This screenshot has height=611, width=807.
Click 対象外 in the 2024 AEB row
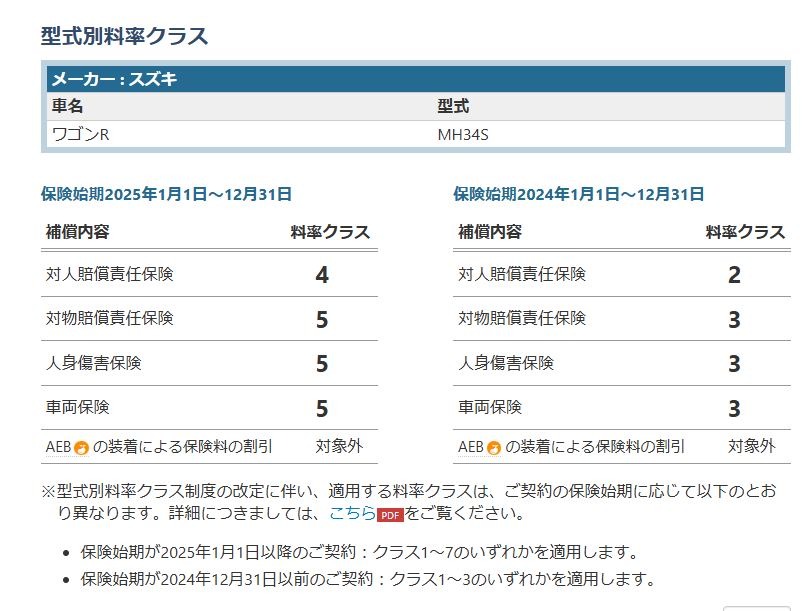751,446
